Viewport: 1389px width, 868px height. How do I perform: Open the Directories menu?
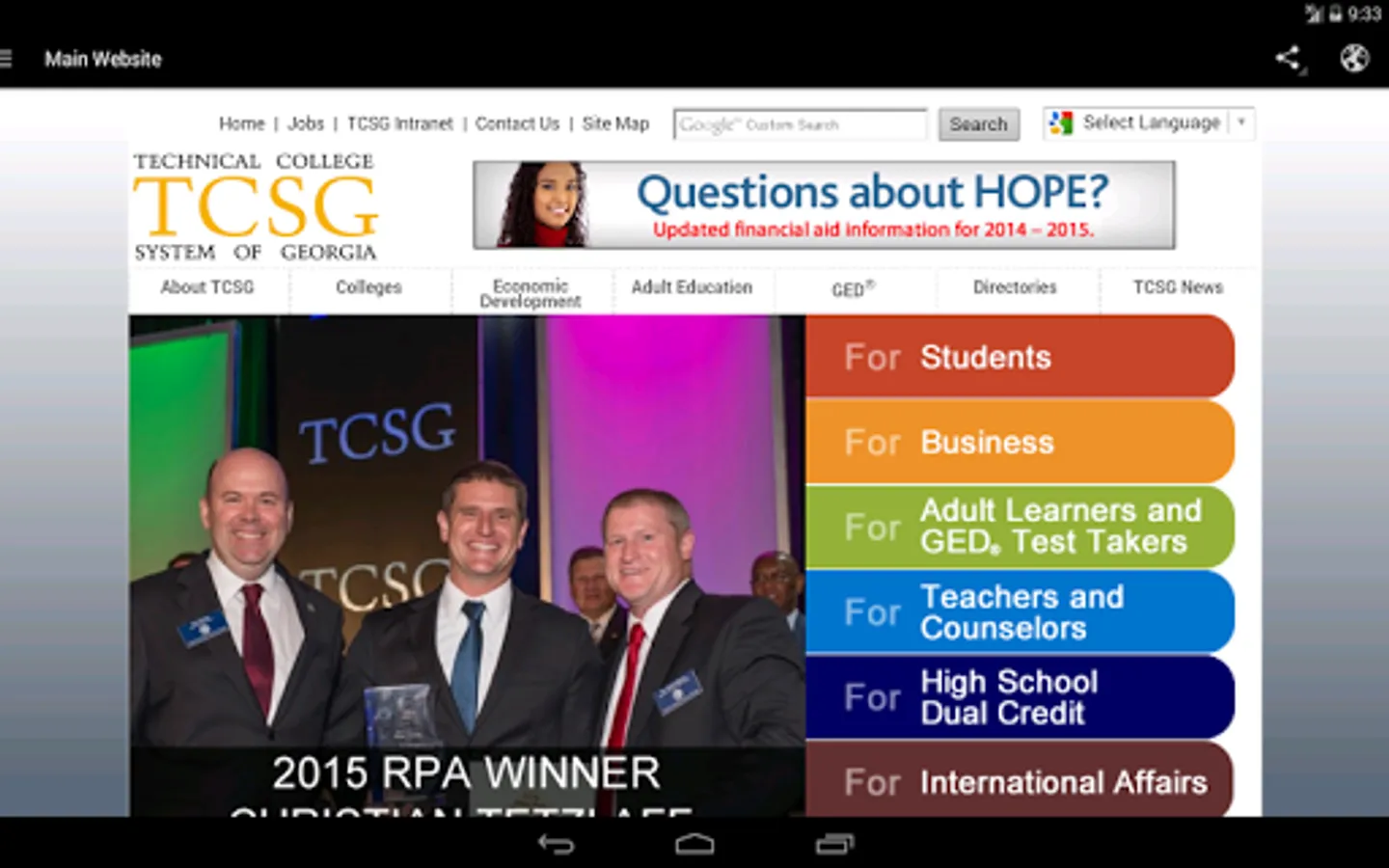tap(1015, 287)
